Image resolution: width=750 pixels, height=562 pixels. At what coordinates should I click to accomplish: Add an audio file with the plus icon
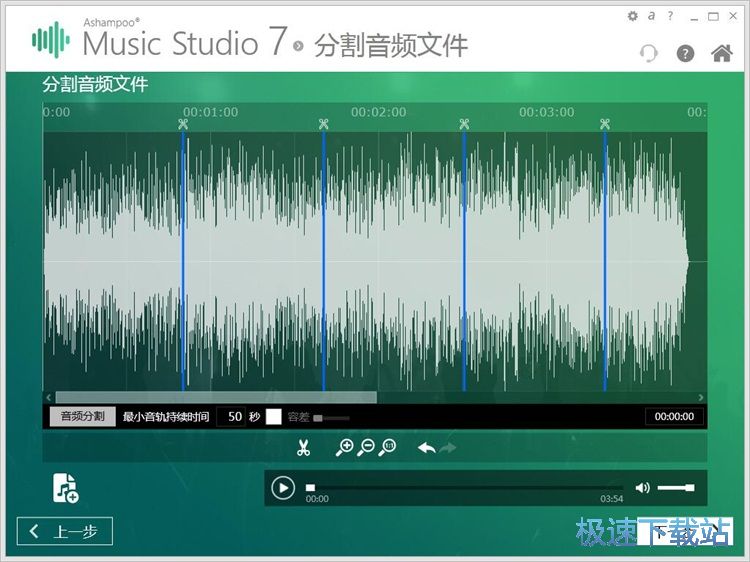65,488
